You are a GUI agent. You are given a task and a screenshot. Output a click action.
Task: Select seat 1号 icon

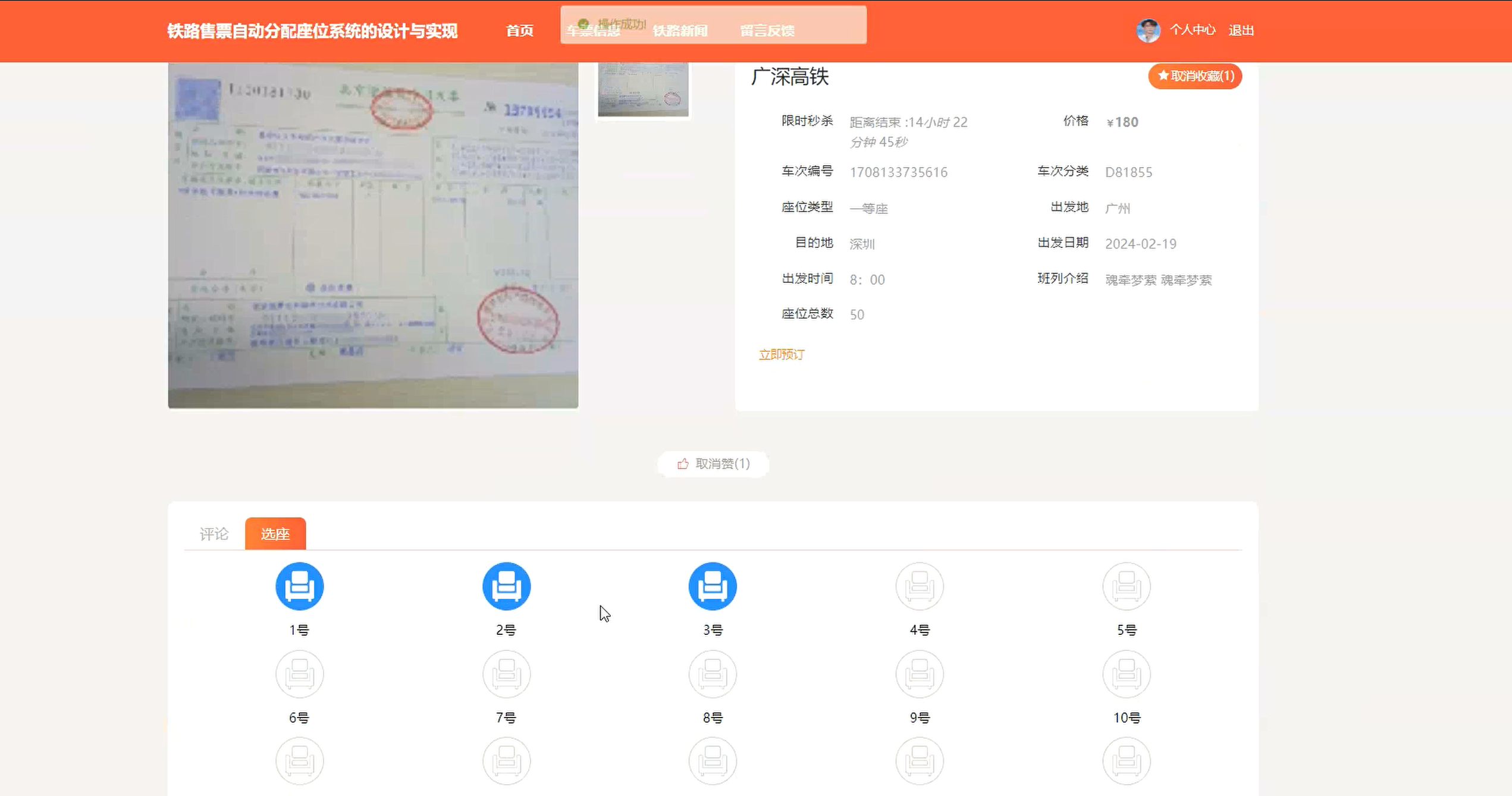pyautogui.click(x=299, y=586)
